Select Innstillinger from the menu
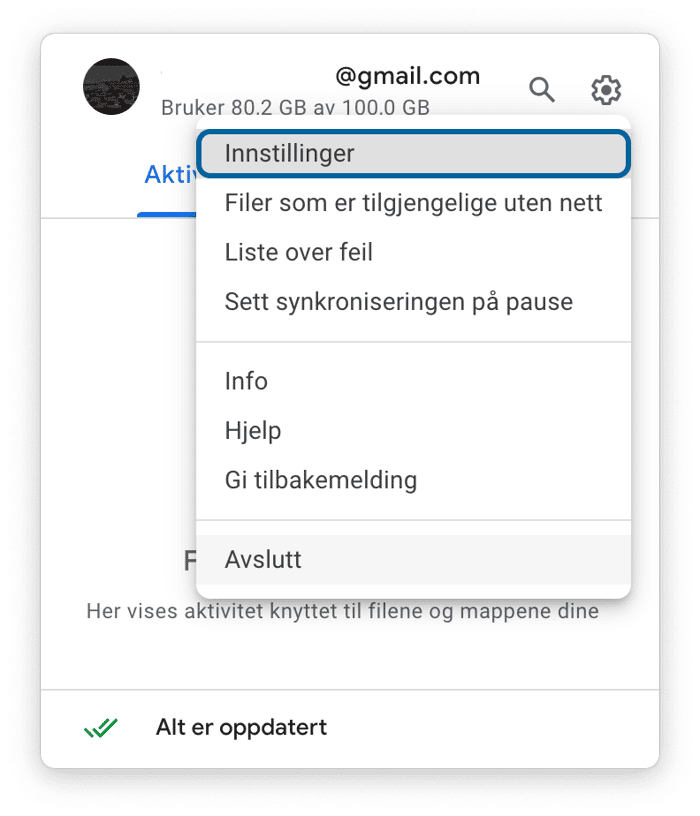Image resolution: width=700 pixels, height=816 pixels. pyautogui.click(x=414, y=154)
